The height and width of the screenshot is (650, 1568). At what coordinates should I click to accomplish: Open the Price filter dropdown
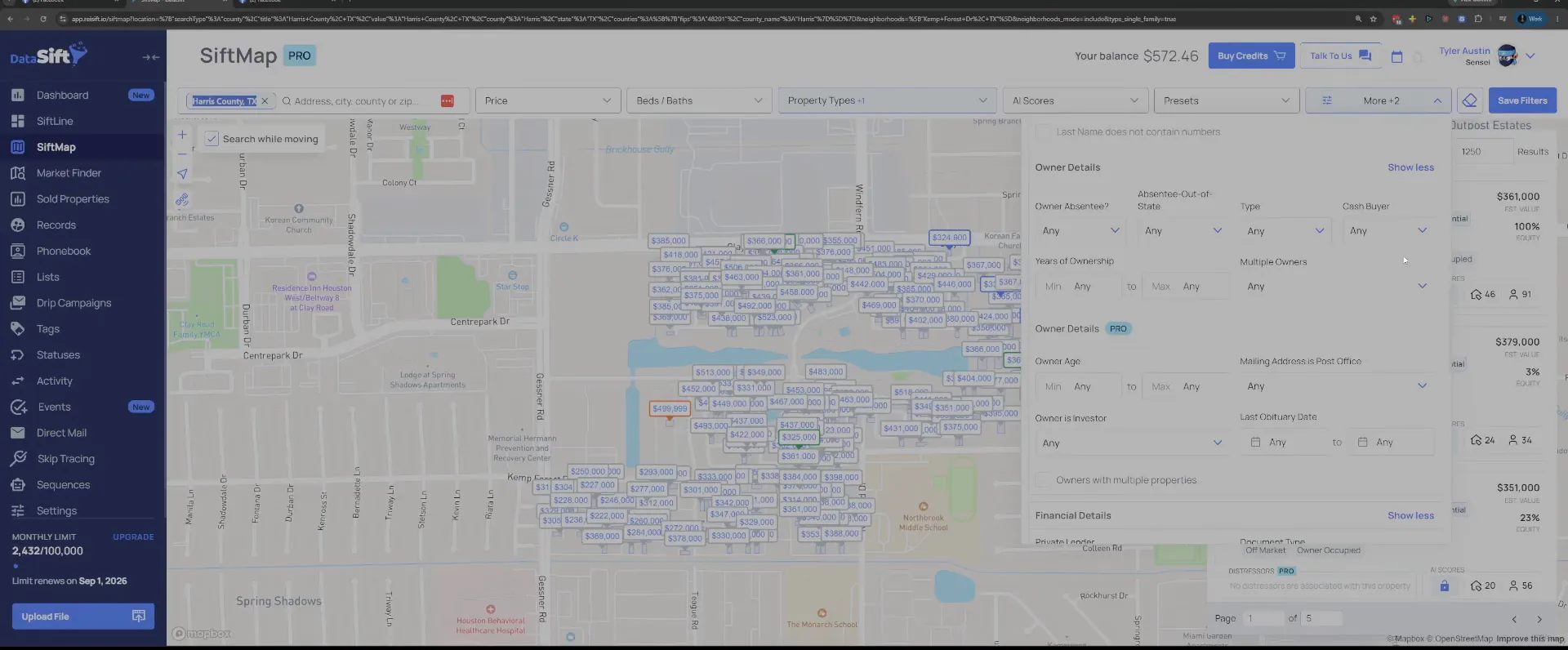(547, 100)
